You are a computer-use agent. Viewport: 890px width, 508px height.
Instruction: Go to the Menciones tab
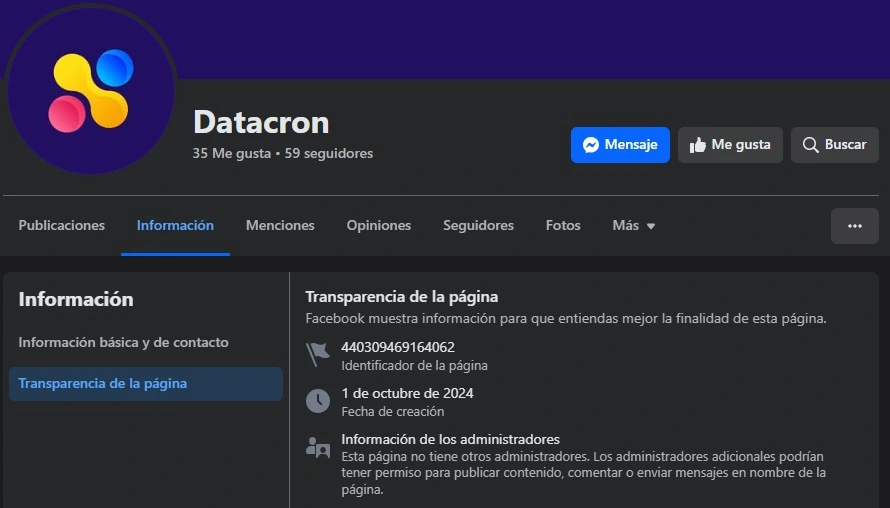click(x=280, y=225)
